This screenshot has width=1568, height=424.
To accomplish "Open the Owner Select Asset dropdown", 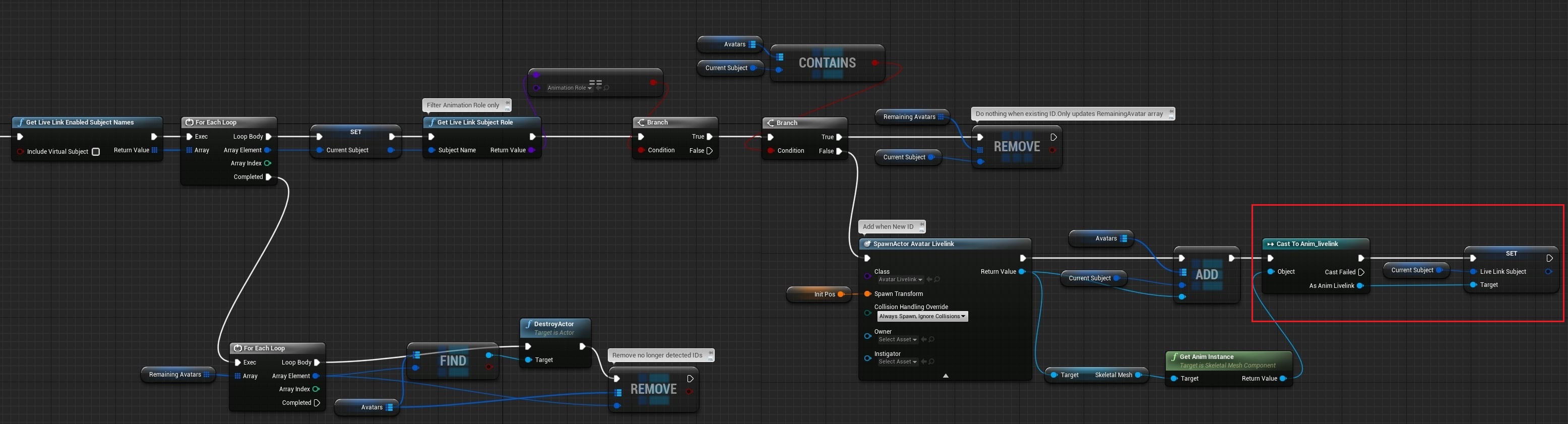I will point(898,340).
